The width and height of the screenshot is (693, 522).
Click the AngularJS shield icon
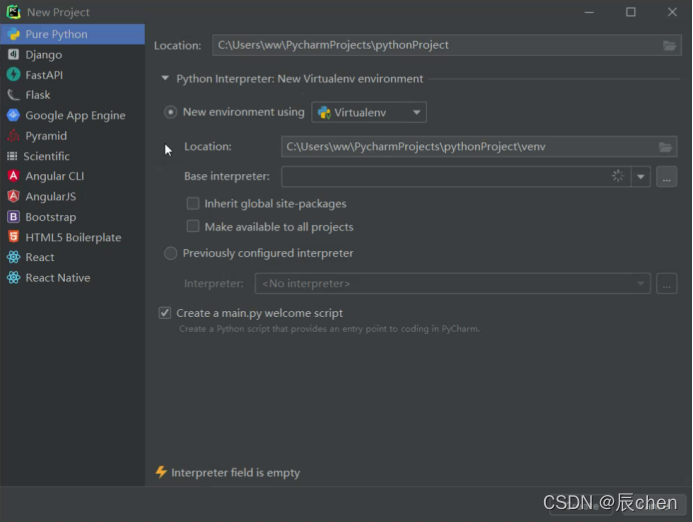point(13,196)
